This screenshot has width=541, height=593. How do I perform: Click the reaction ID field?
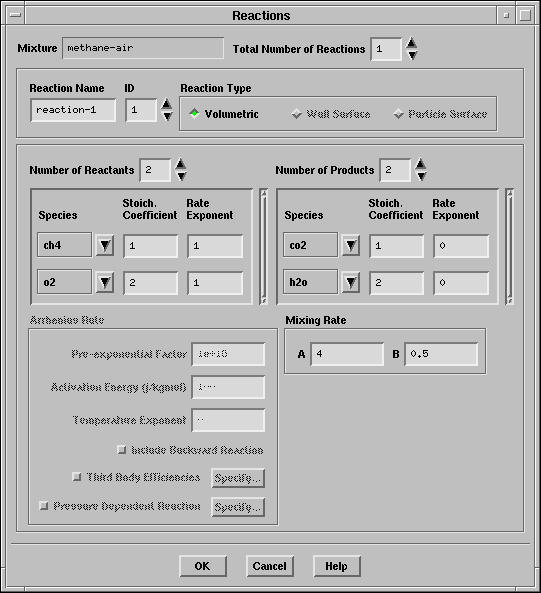pyautogui.click(x=141, y=110)
